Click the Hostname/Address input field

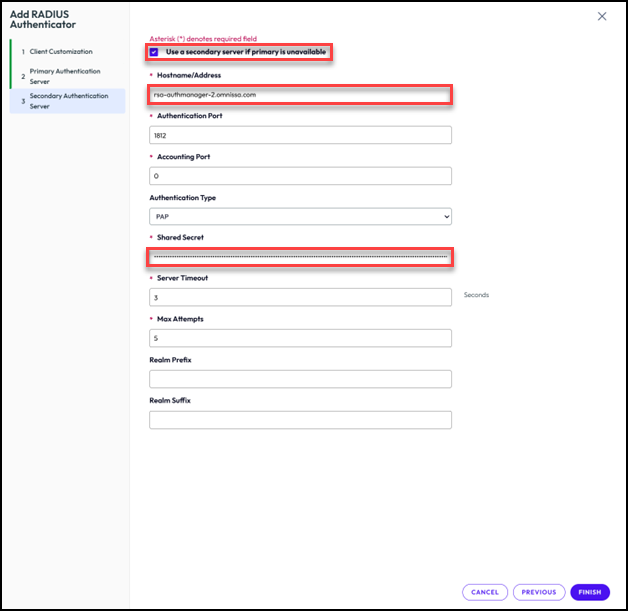tap(300, 95)
